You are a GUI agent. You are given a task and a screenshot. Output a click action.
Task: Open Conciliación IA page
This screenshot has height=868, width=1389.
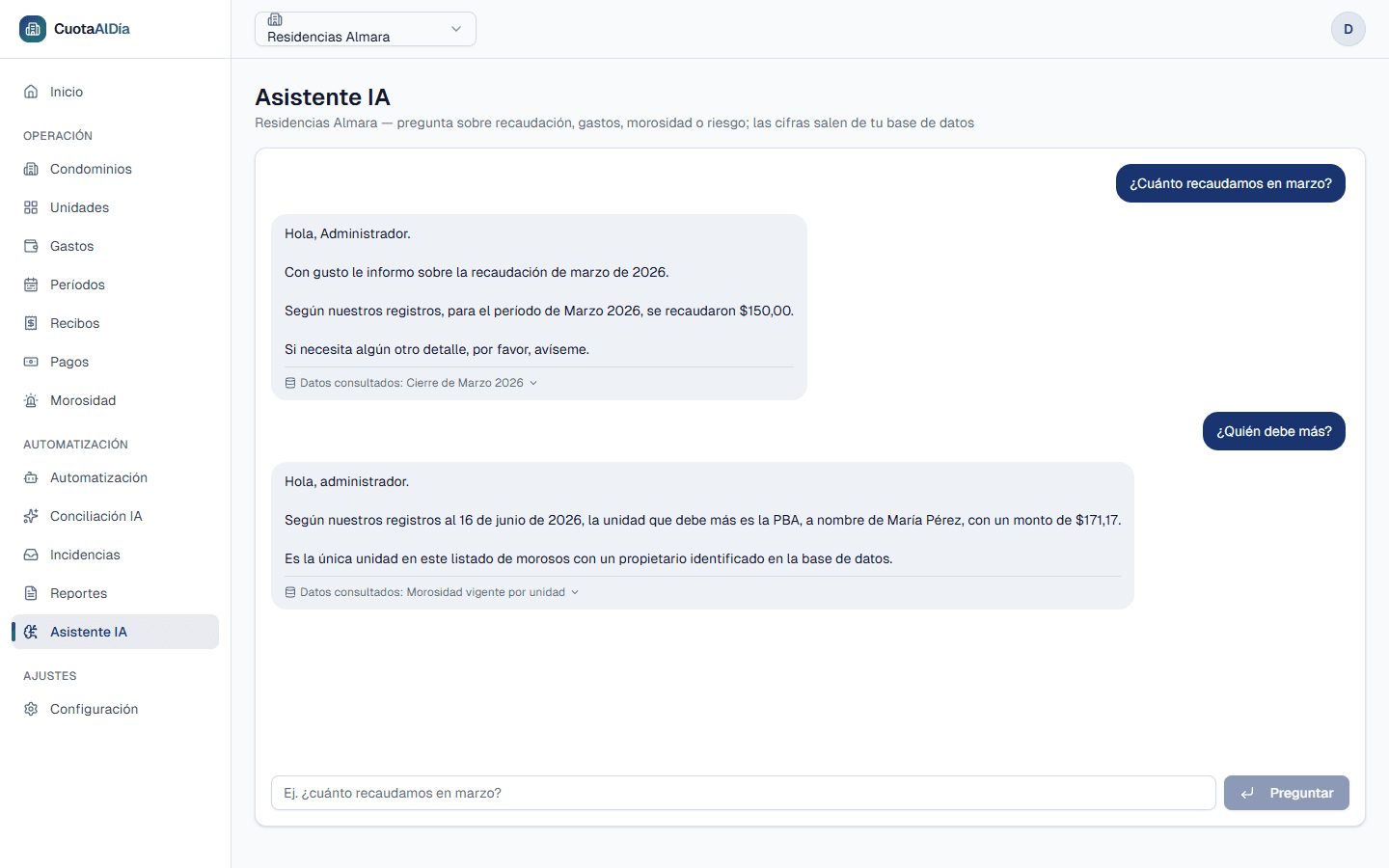[x=116, y=516]
